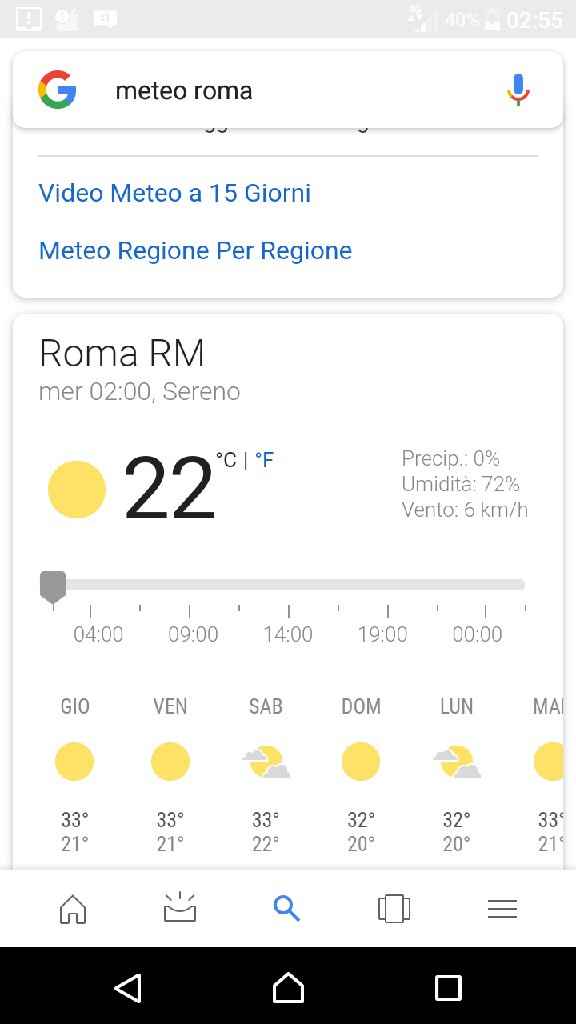Tap the Google G logo
The height and width of the screenshot is (1024, 576).
point(58,89)
